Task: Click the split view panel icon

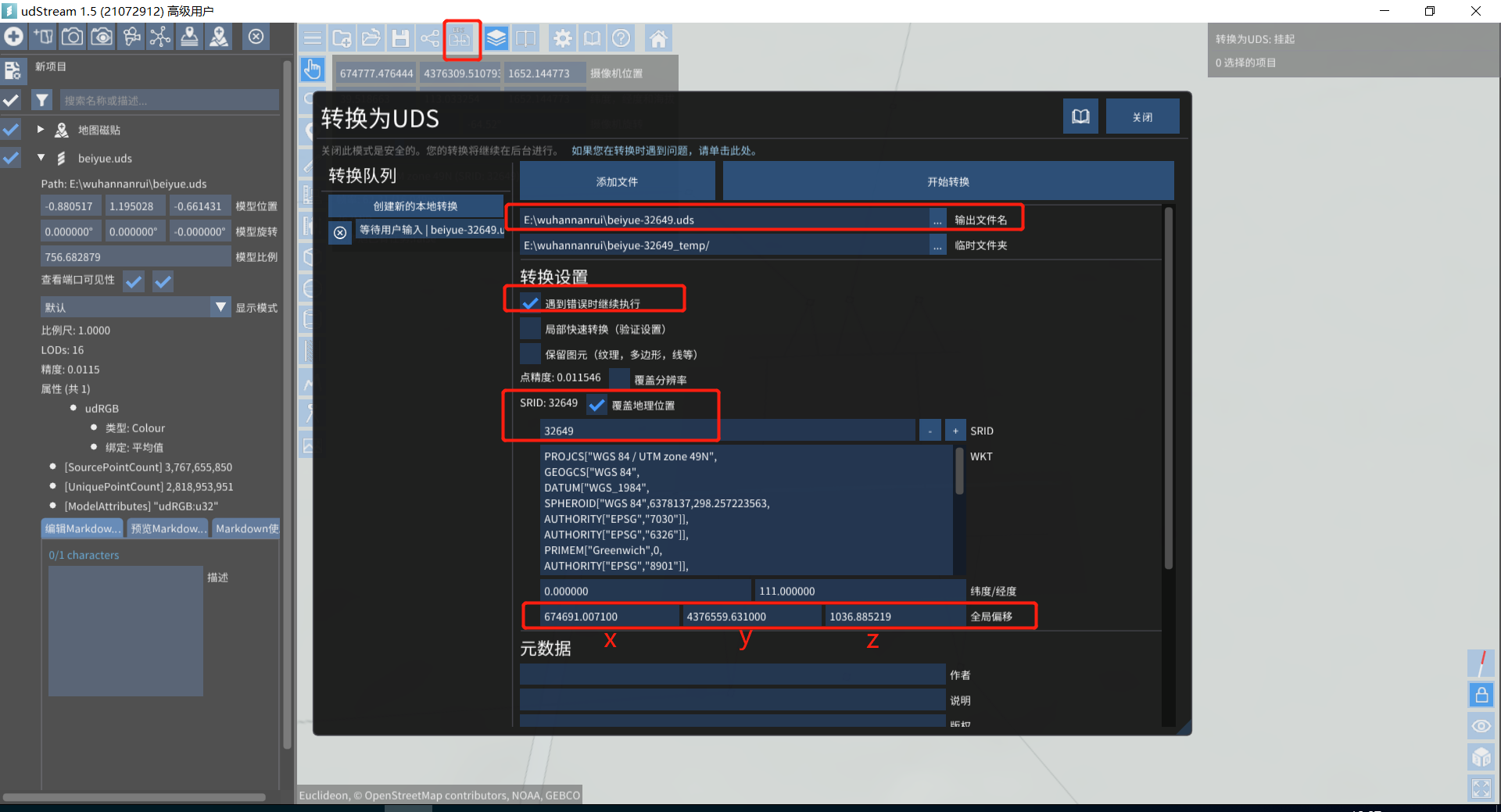Action: click(x=525, y=38)
